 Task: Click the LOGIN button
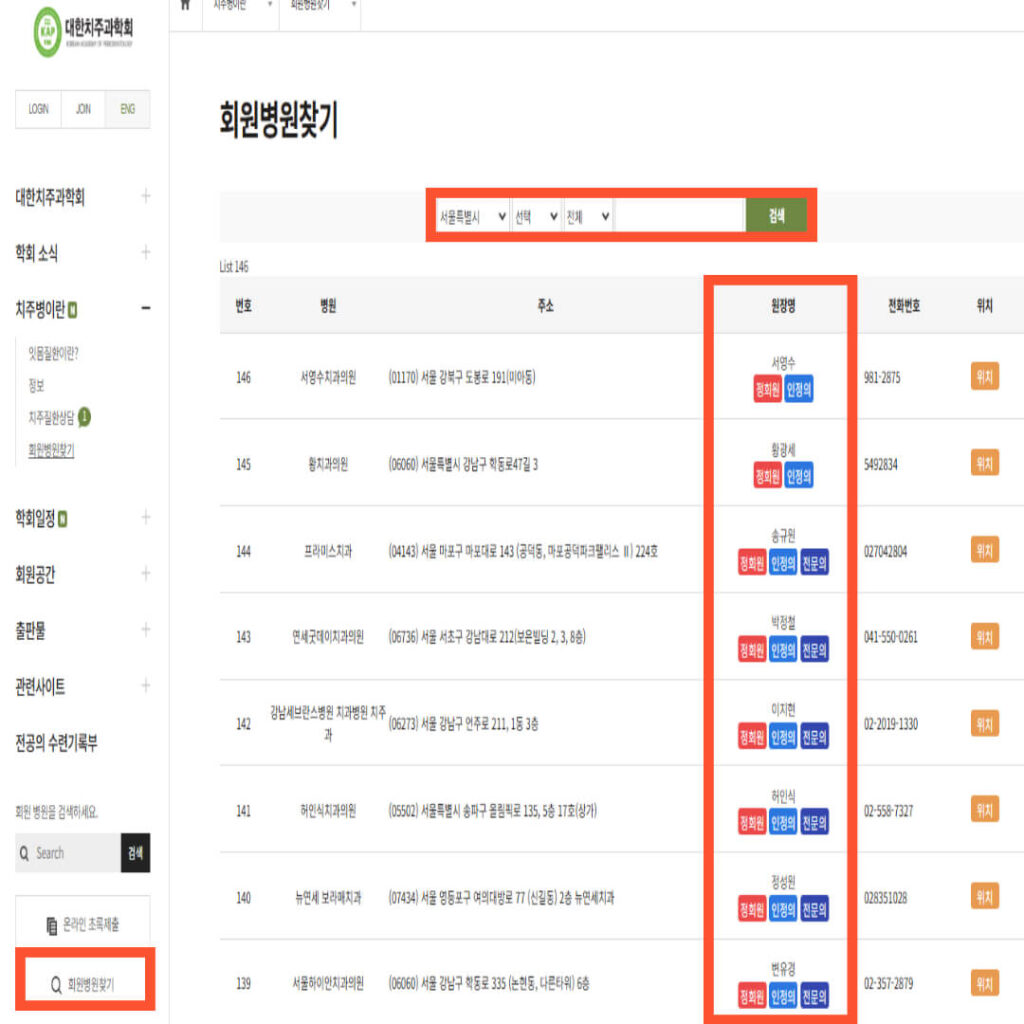tap(38, 110)
